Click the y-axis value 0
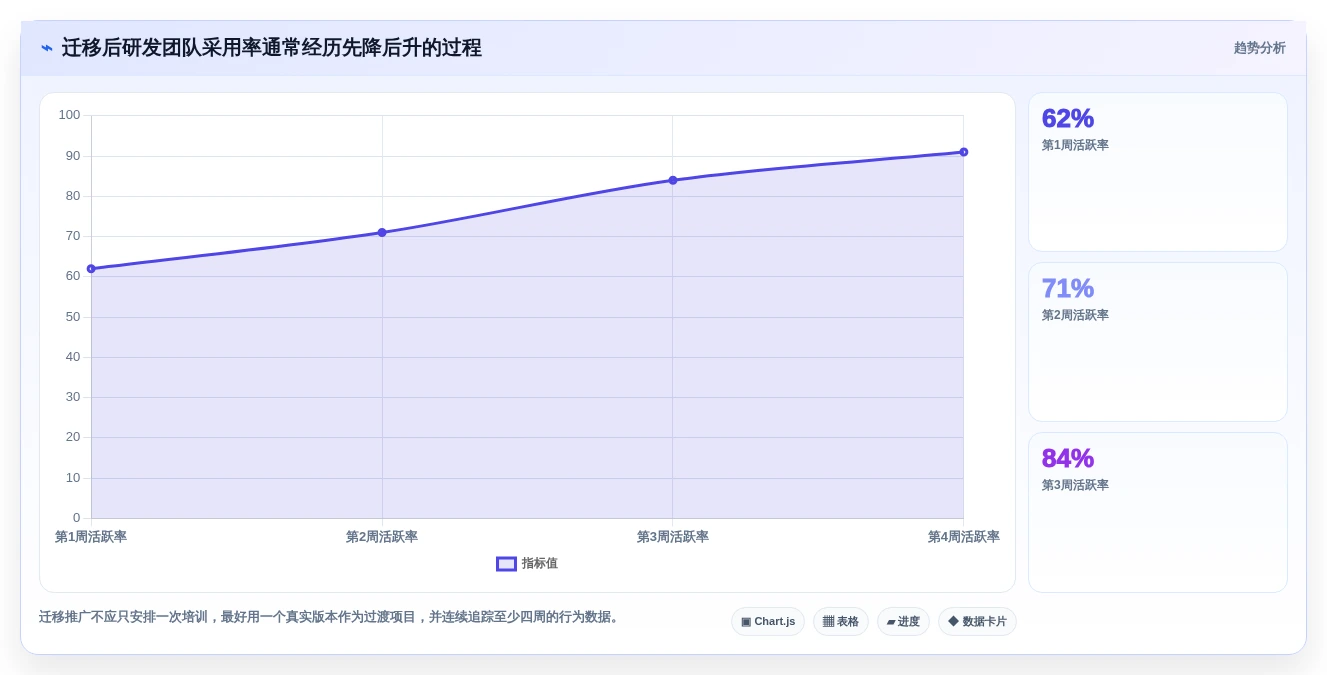This screenshot has height=675, width=1327. click(x=76, y=518)
